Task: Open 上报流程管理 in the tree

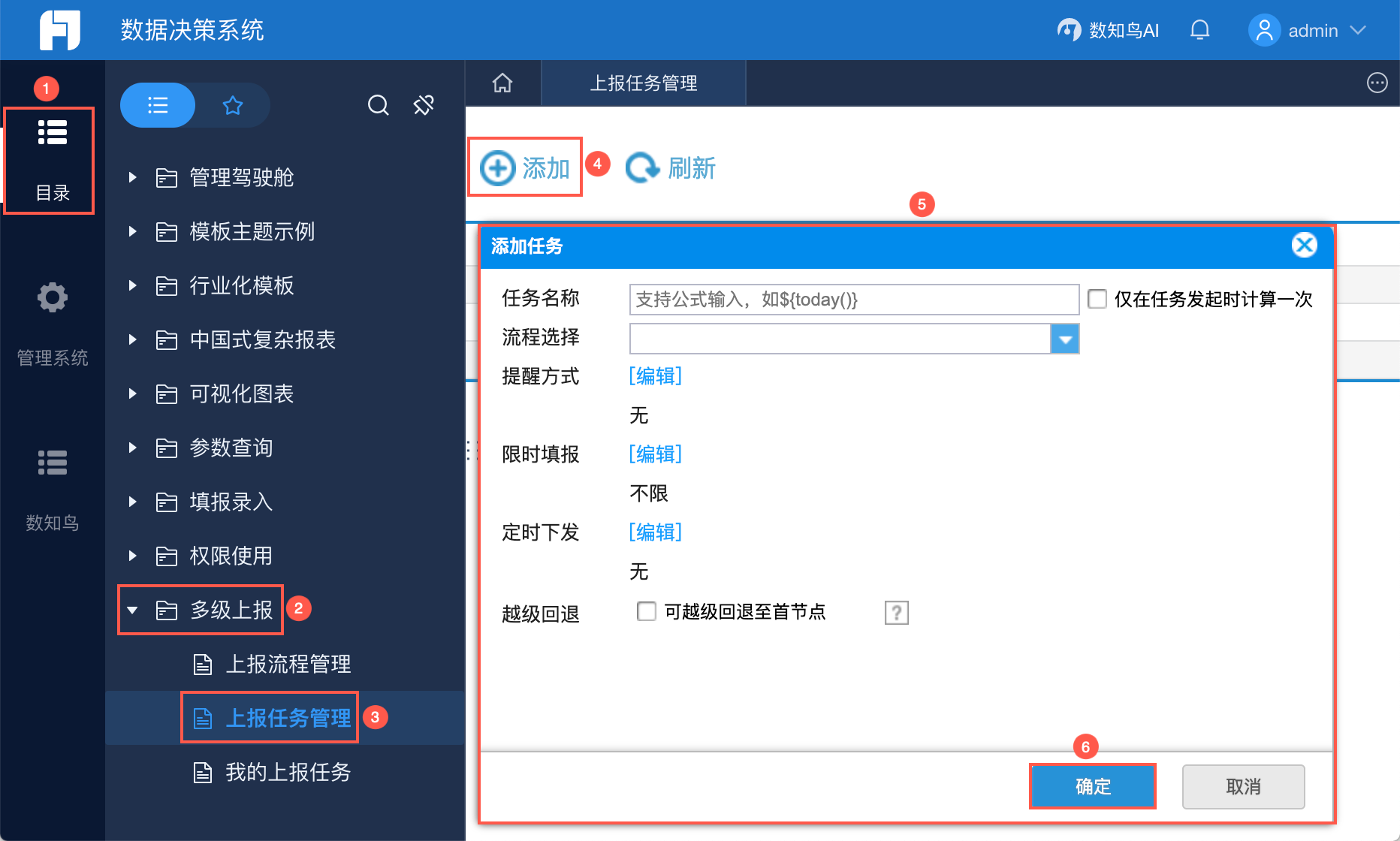Action: pyautogui.click(x=288, y=664)
